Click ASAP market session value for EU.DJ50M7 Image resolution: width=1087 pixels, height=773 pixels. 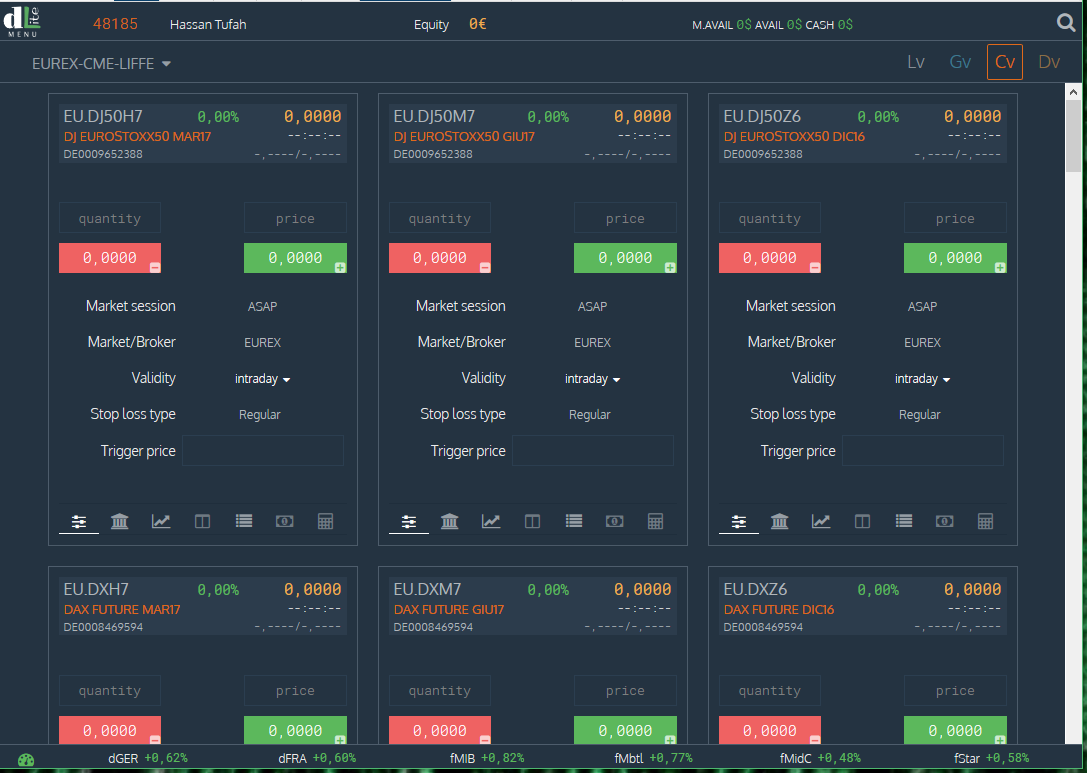point(592,306)
